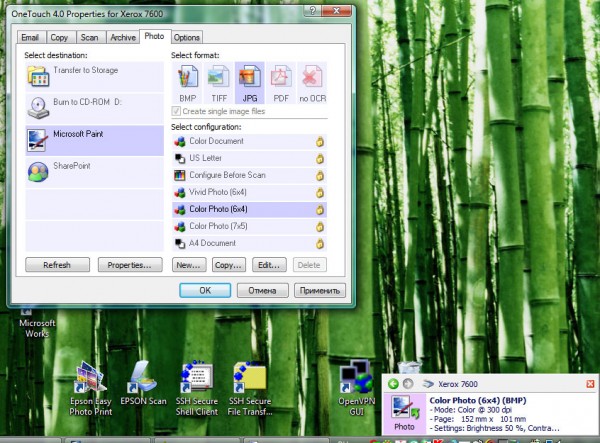Select Color Document configuration
Viewport: 600px width, 443px height.
[x=249, y=142]
